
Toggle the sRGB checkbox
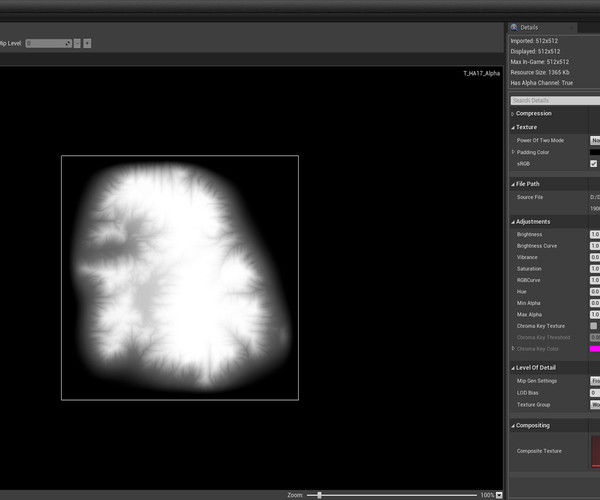pyautogui.click(x=594, y=163)
